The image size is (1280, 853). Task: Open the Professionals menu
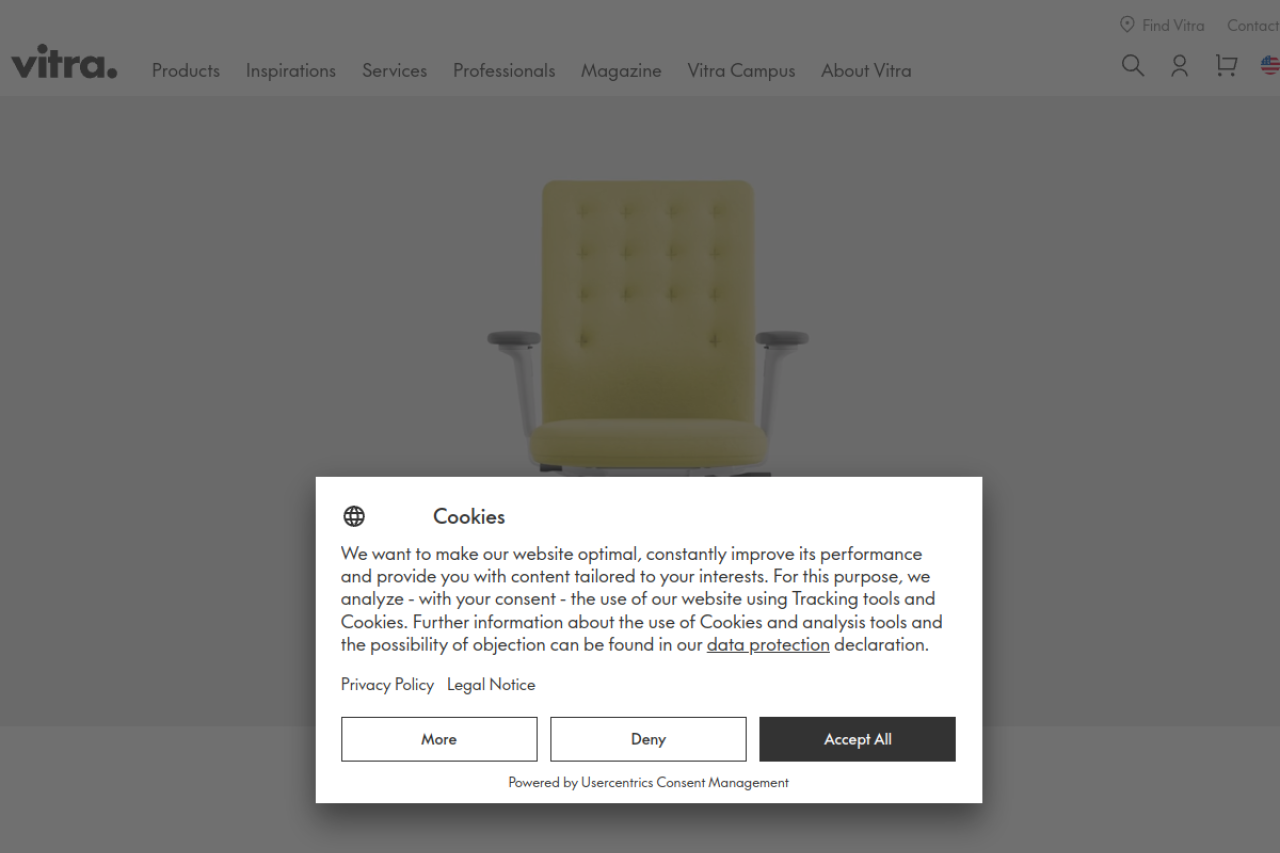click(504, 71)
